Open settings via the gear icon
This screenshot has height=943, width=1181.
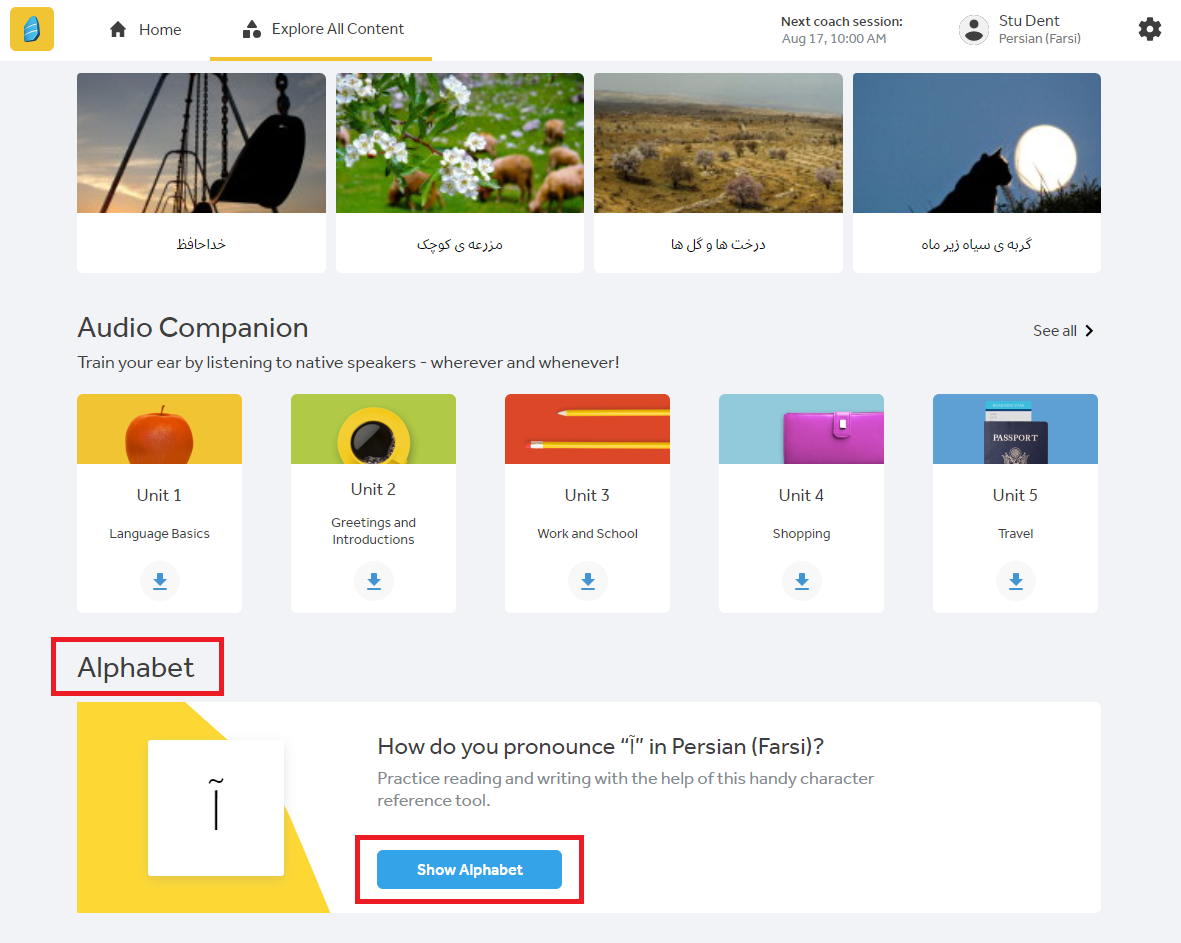[1150, 29]
